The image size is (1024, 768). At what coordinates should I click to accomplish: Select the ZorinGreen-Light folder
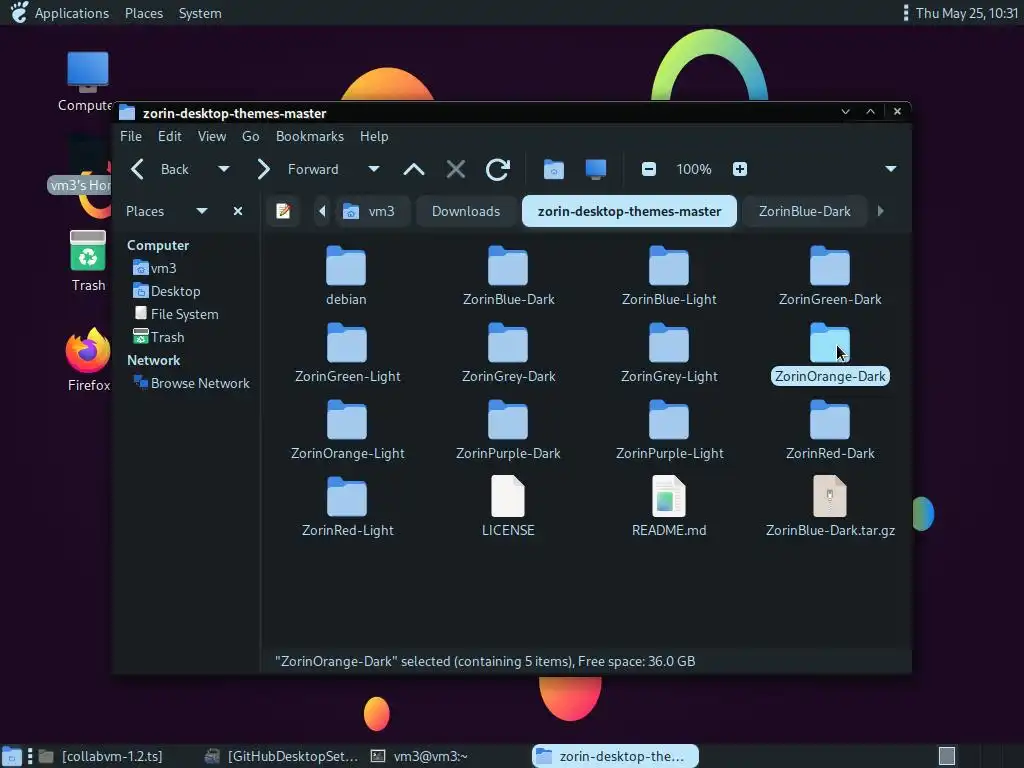click(x=347, y=353)
